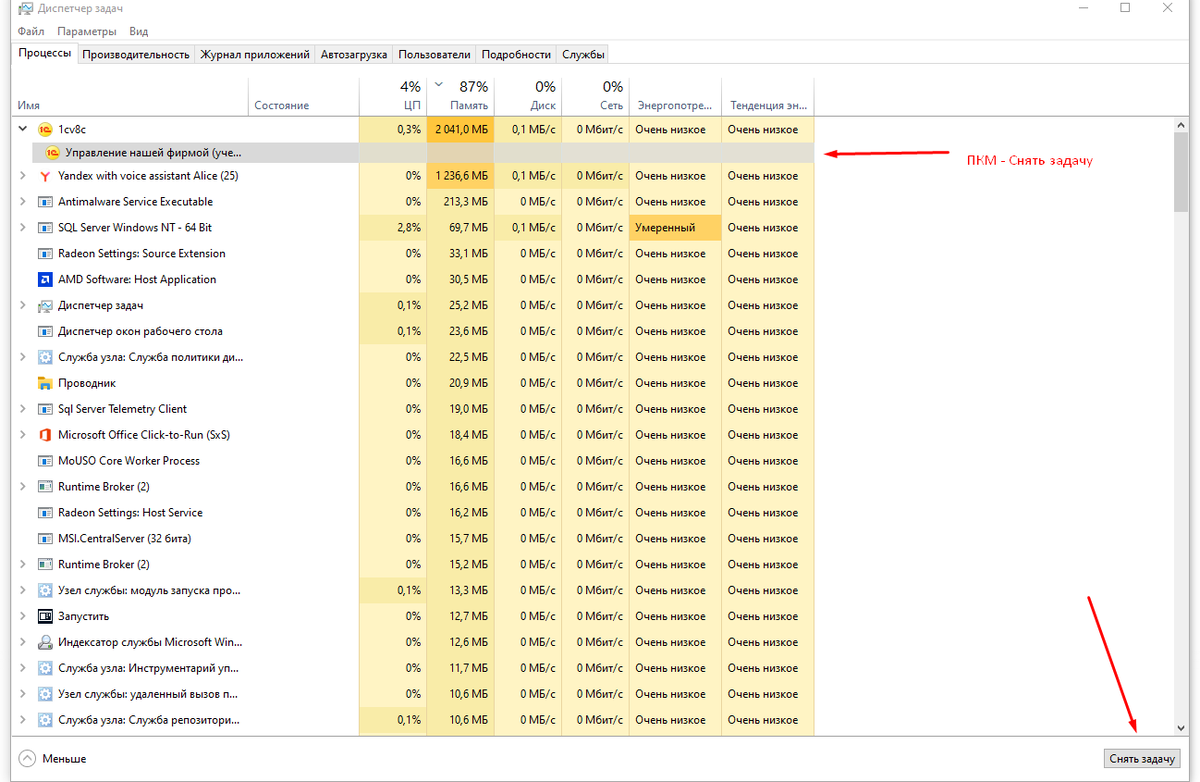Select Узел службы: модуль запуска row
Viewport: 1200px width, 782px height.
click(x=415, y=590)
